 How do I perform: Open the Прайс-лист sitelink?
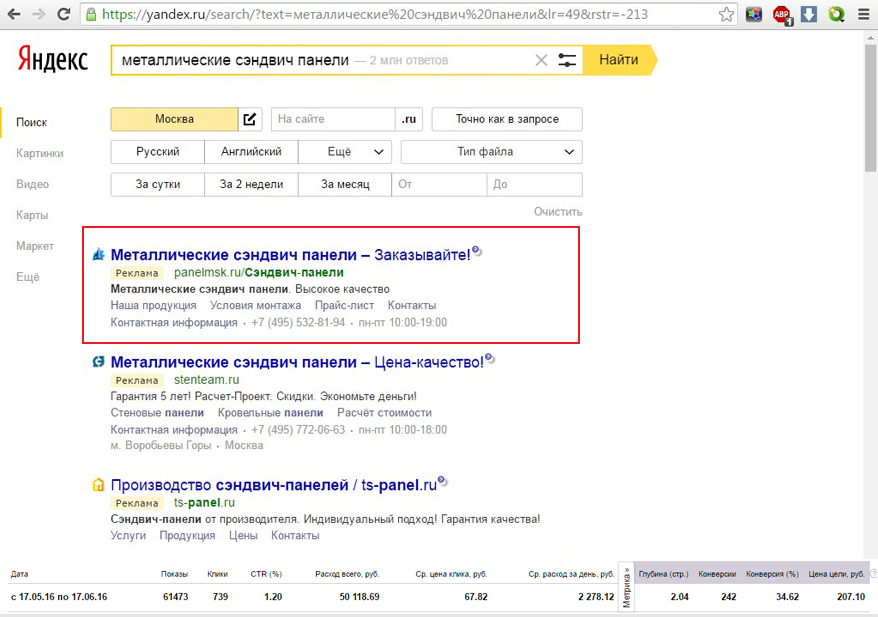point(344,306)
